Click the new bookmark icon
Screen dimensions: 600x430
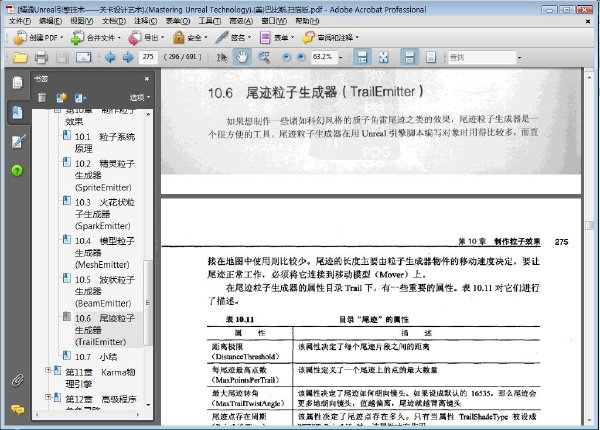pos(61,98)
